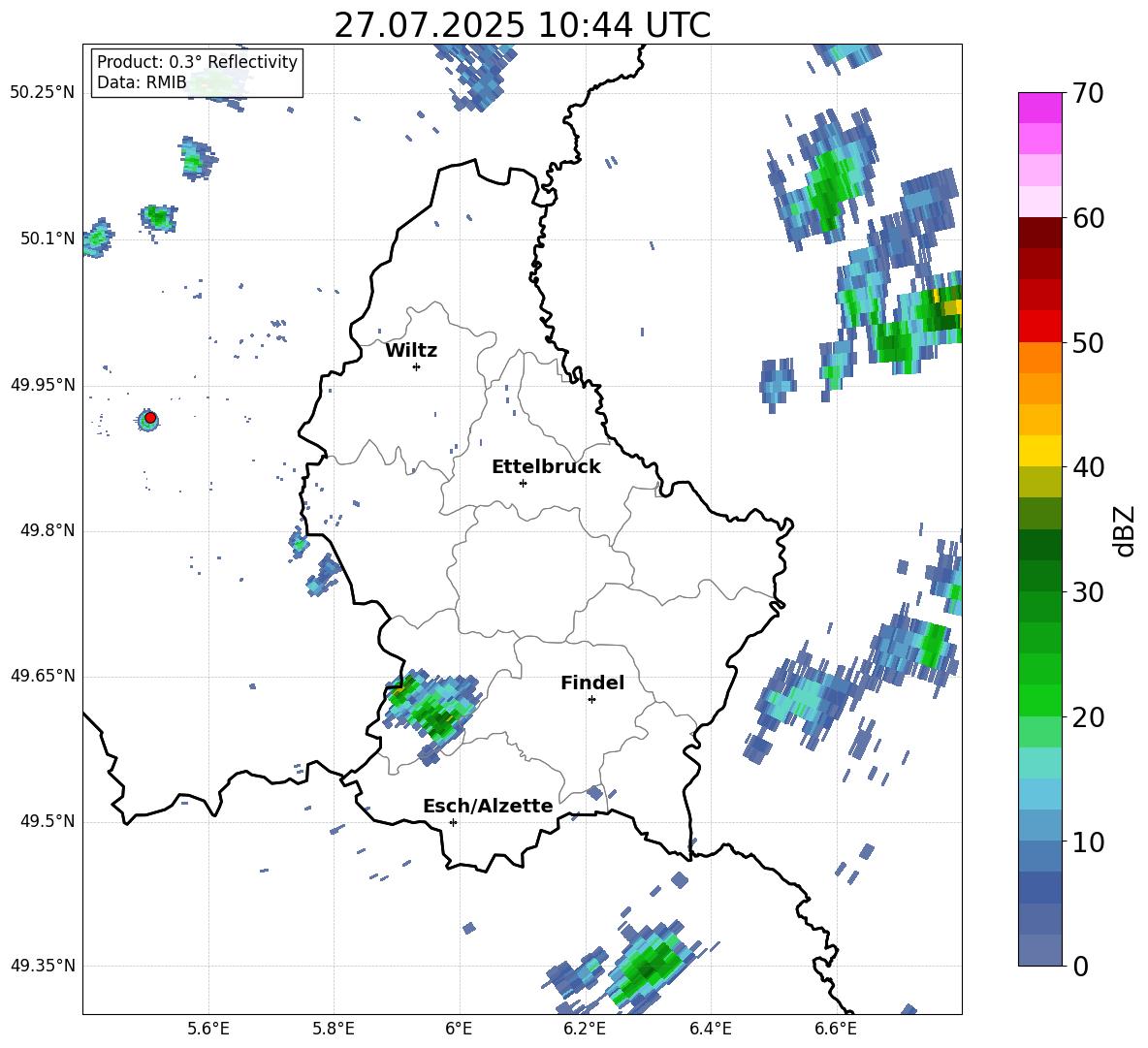This screenshot has width=1148, height=1048.
Task: Click the dark maroon colorbar segment below 60
Action: point(1039,233)
